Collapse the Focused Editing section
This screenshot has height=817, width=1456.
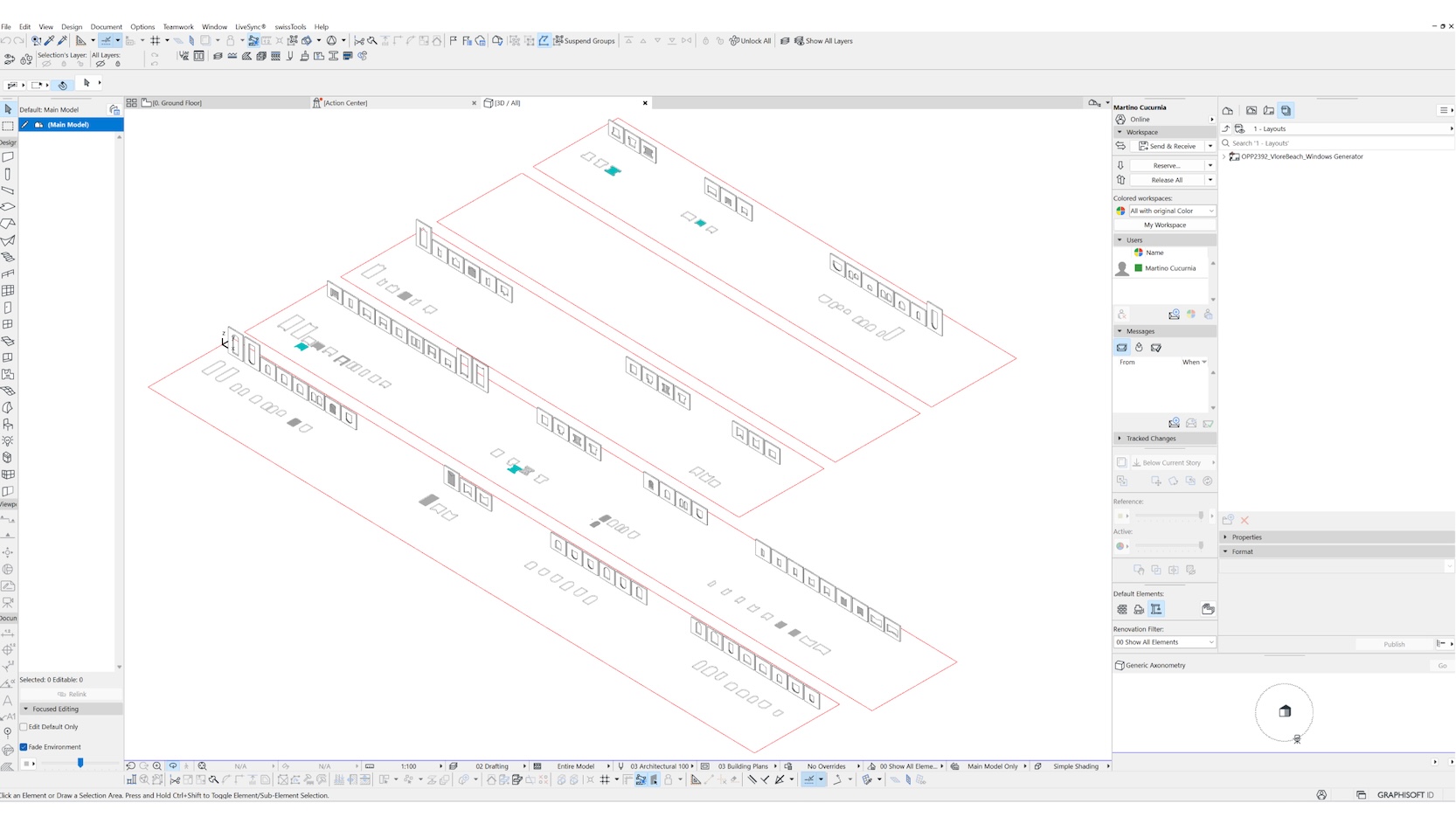click(25, 710)
